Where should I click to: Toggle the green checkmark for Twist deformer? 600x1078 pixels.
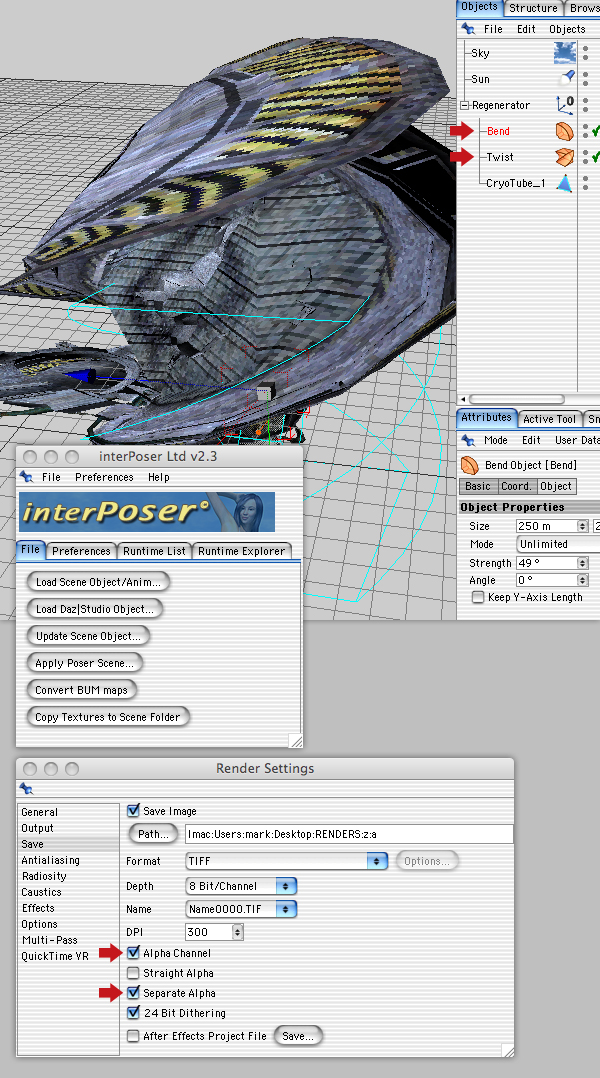coord(595,157)
